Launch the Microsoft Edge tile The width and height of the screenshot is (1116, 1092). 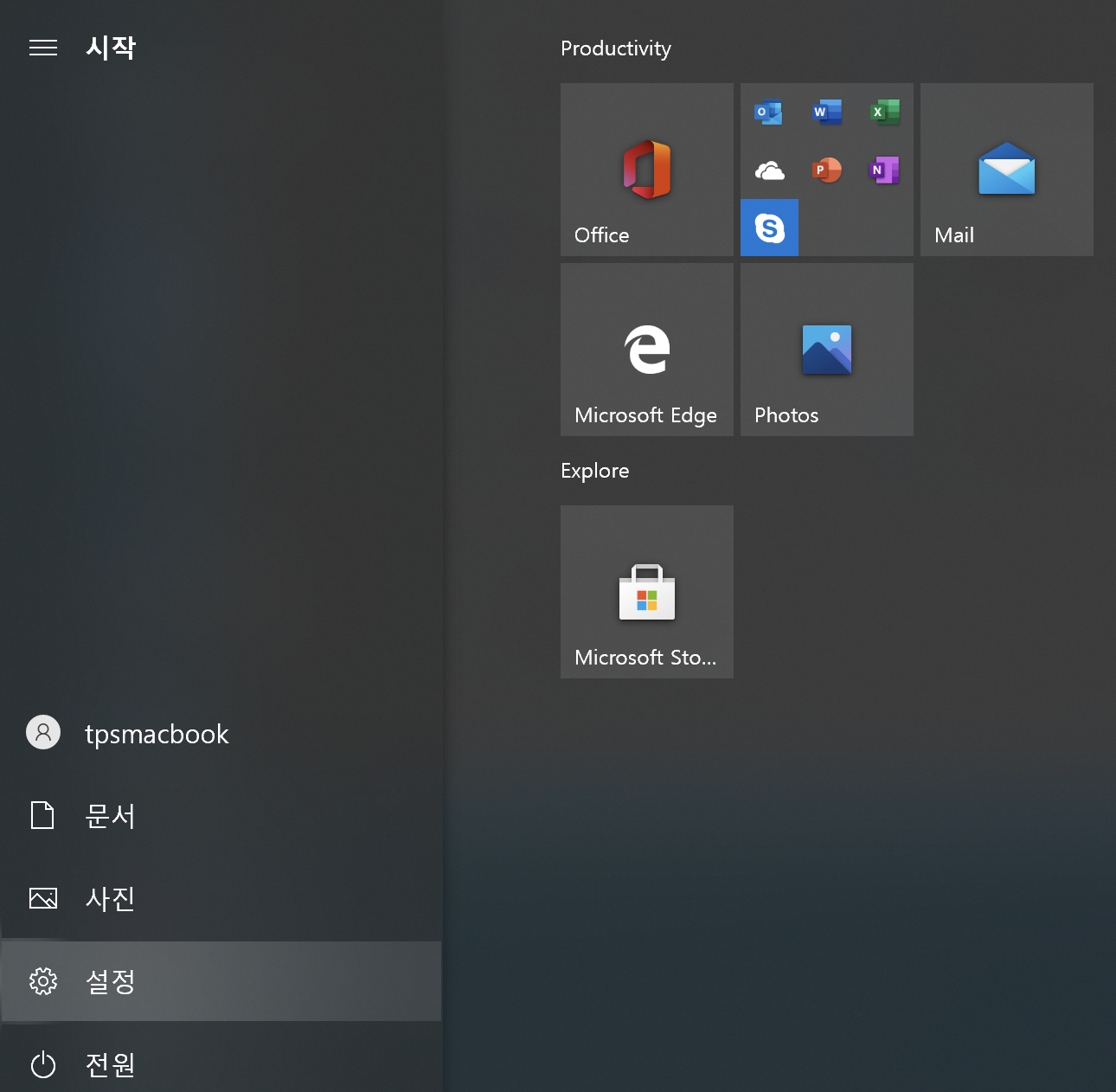(x=647, y=350)
